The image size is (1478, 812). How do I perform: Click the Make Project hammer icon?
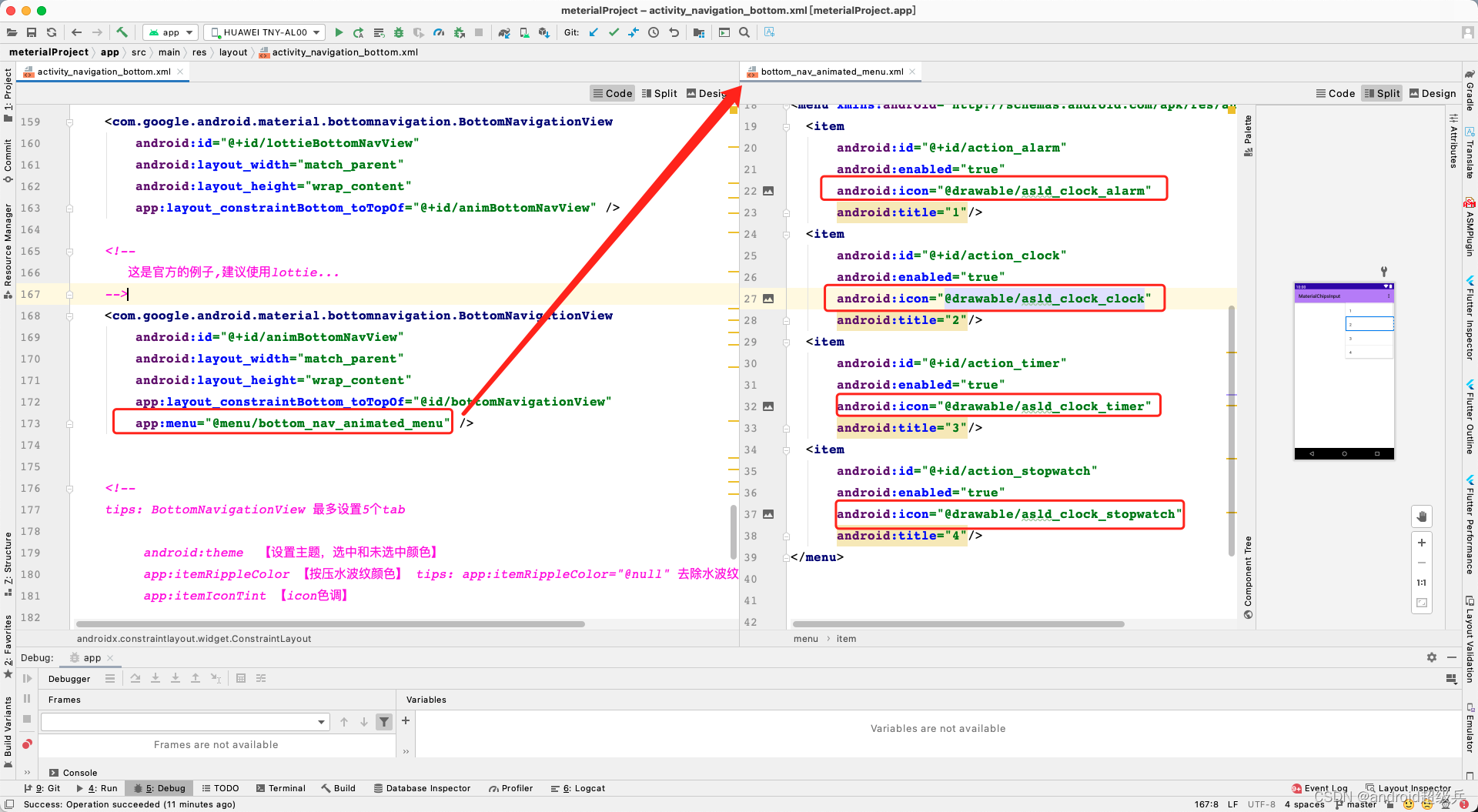(122, 32)
